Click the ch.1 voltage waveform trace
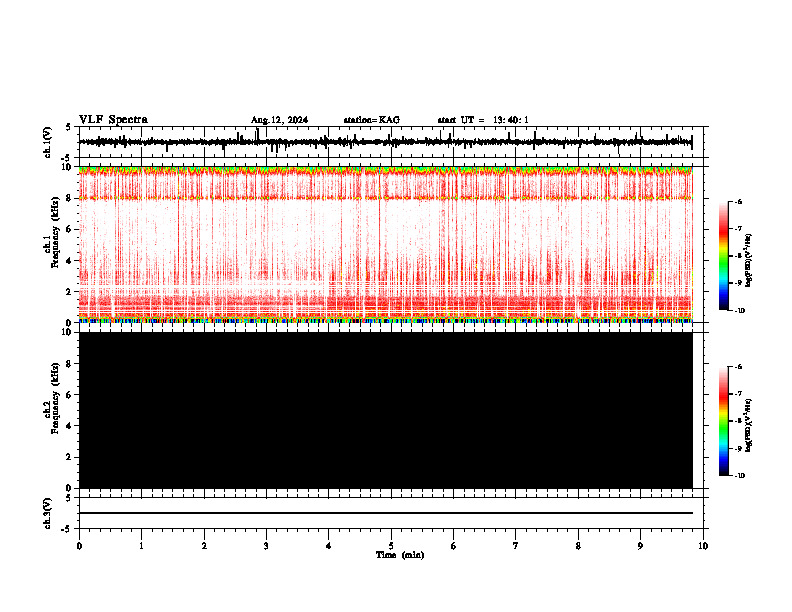 [x=385, y=142]
